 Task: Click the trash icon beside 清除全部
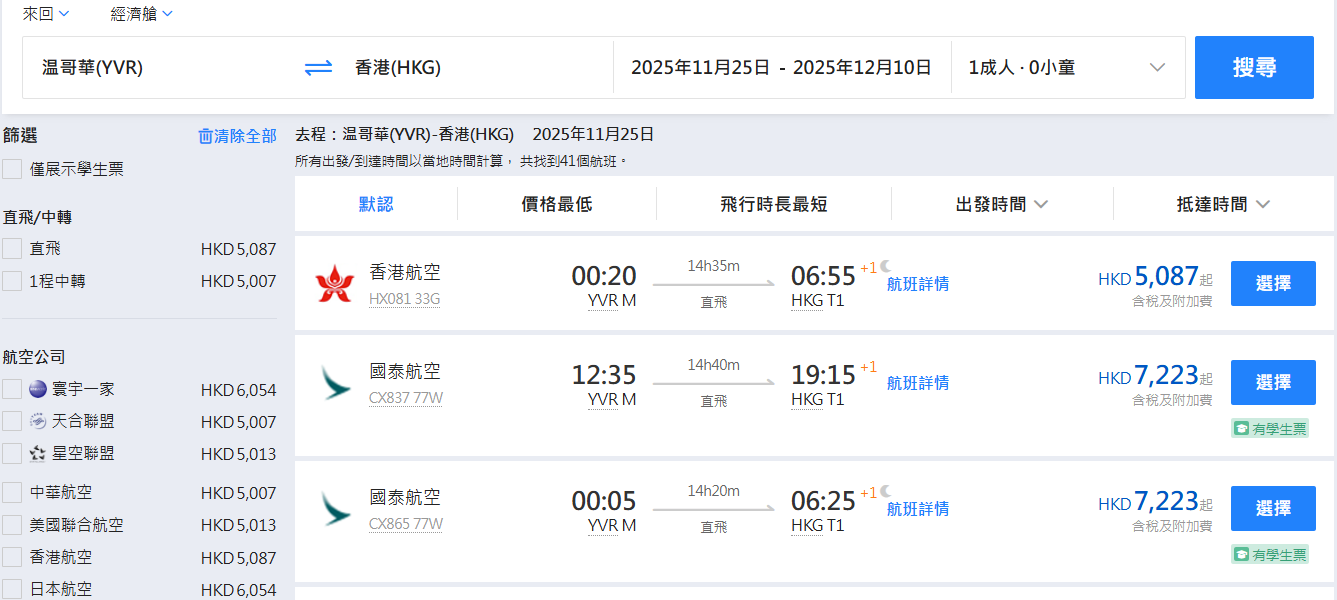[206, 136]
